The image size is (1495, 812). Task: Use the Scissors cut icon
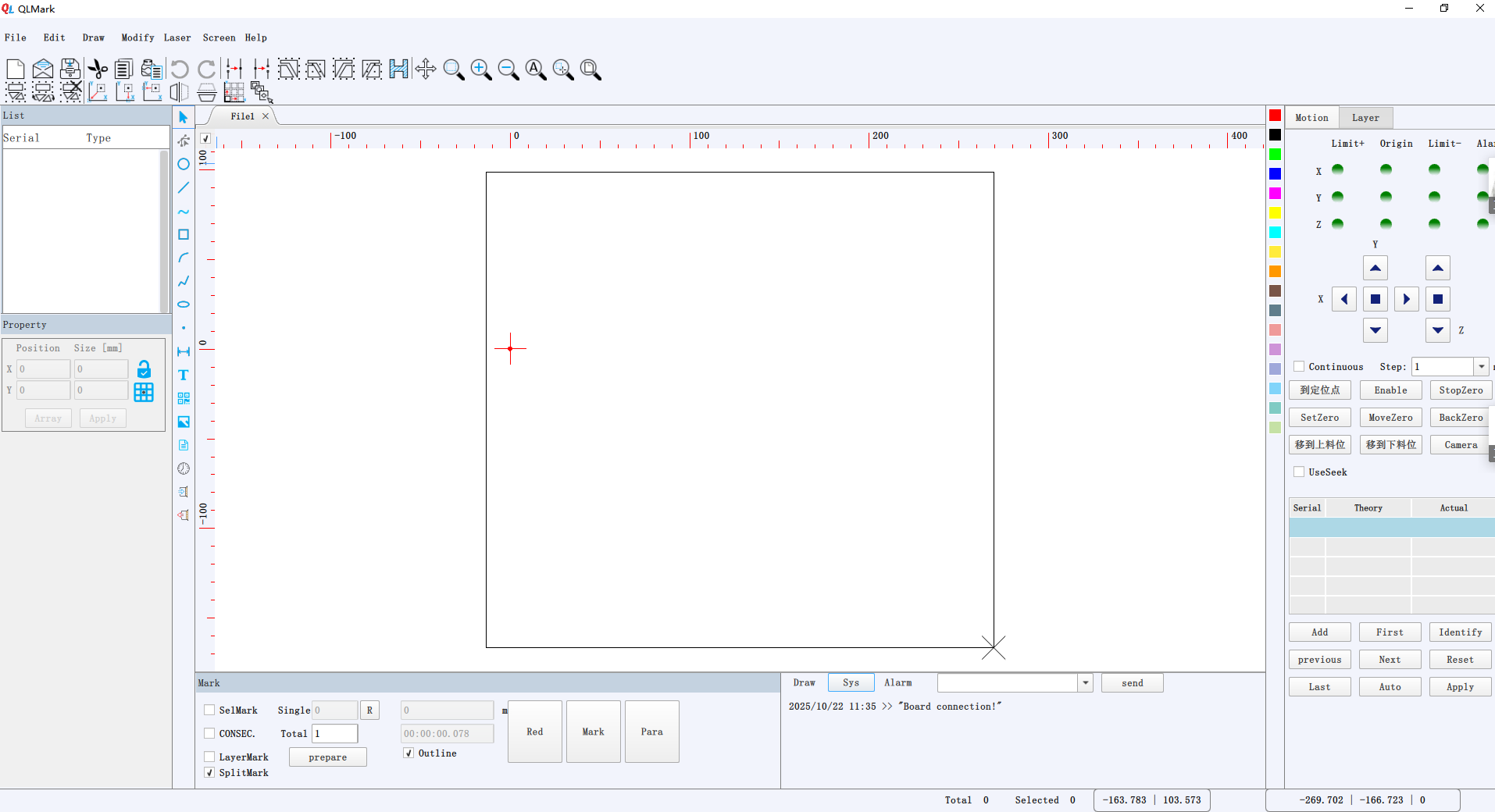[97, 69]
